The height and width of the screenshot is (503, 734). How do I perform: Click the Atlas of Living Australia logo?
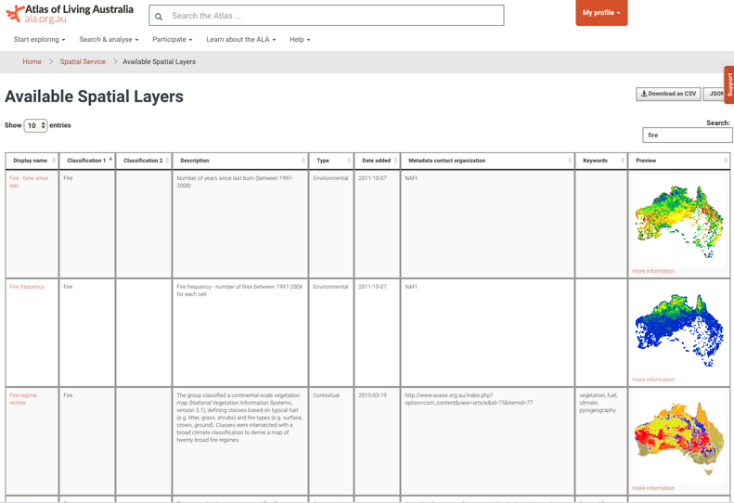(x=68, y=15)
